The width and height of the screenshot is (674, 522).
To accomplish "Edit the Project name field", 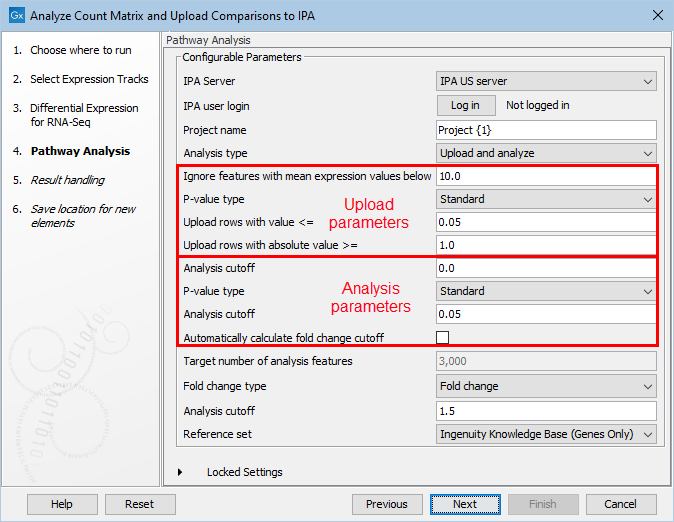I will (546, 130).
